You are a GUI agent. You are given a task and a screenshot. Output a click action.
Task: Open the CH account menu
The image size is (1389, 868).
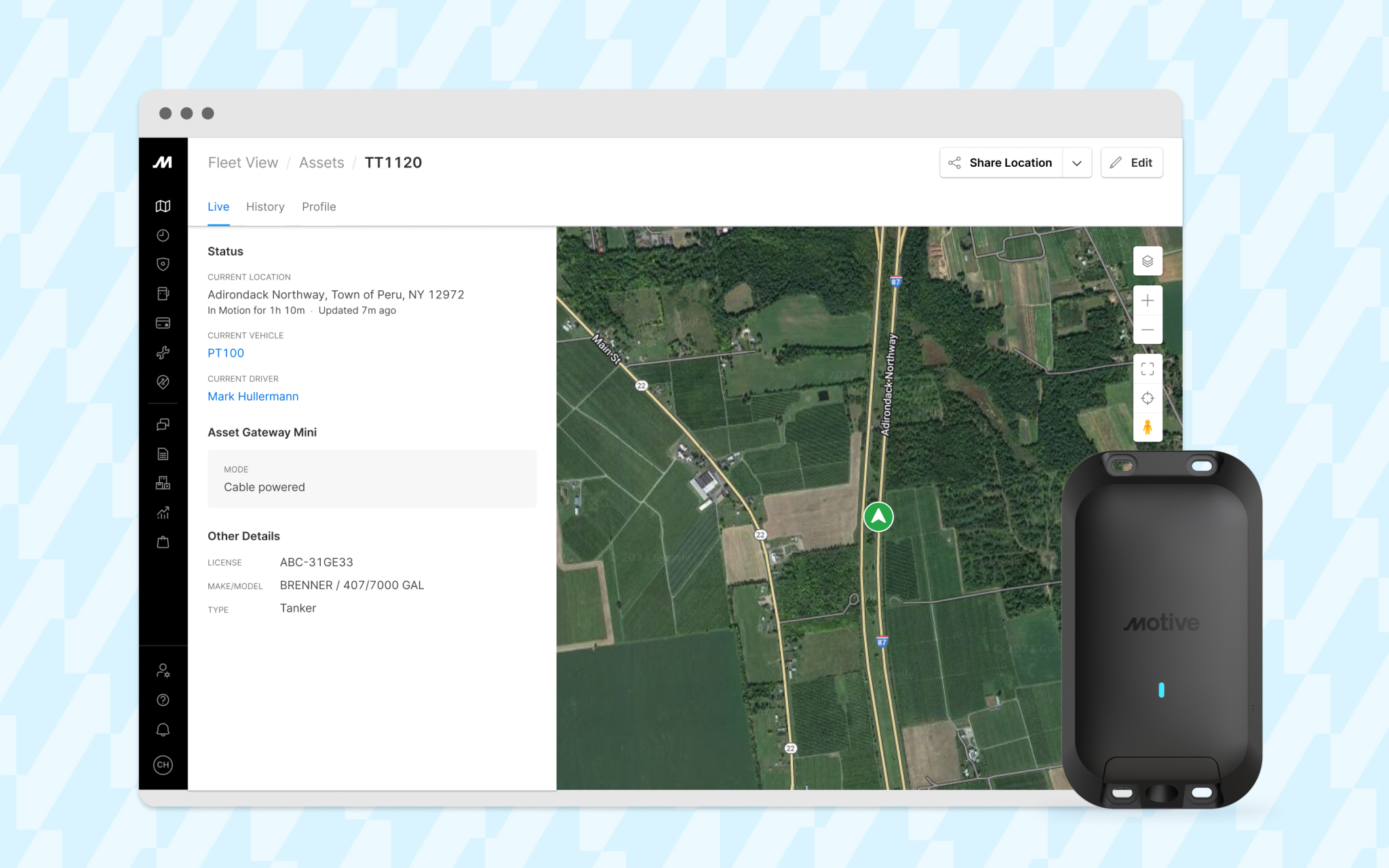[163, 765]
